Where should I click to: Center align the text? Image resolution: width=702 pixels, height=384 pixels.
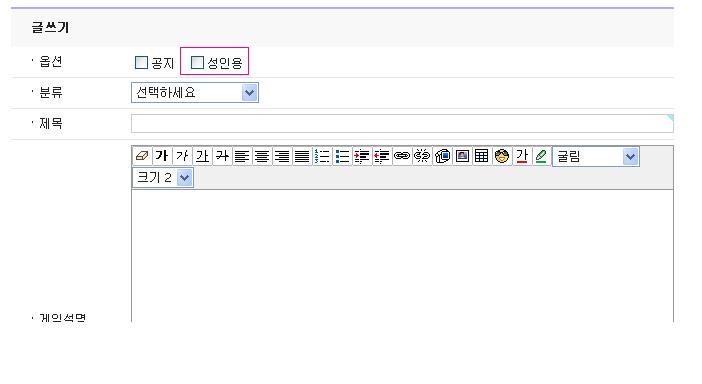[x=262, y=156]
